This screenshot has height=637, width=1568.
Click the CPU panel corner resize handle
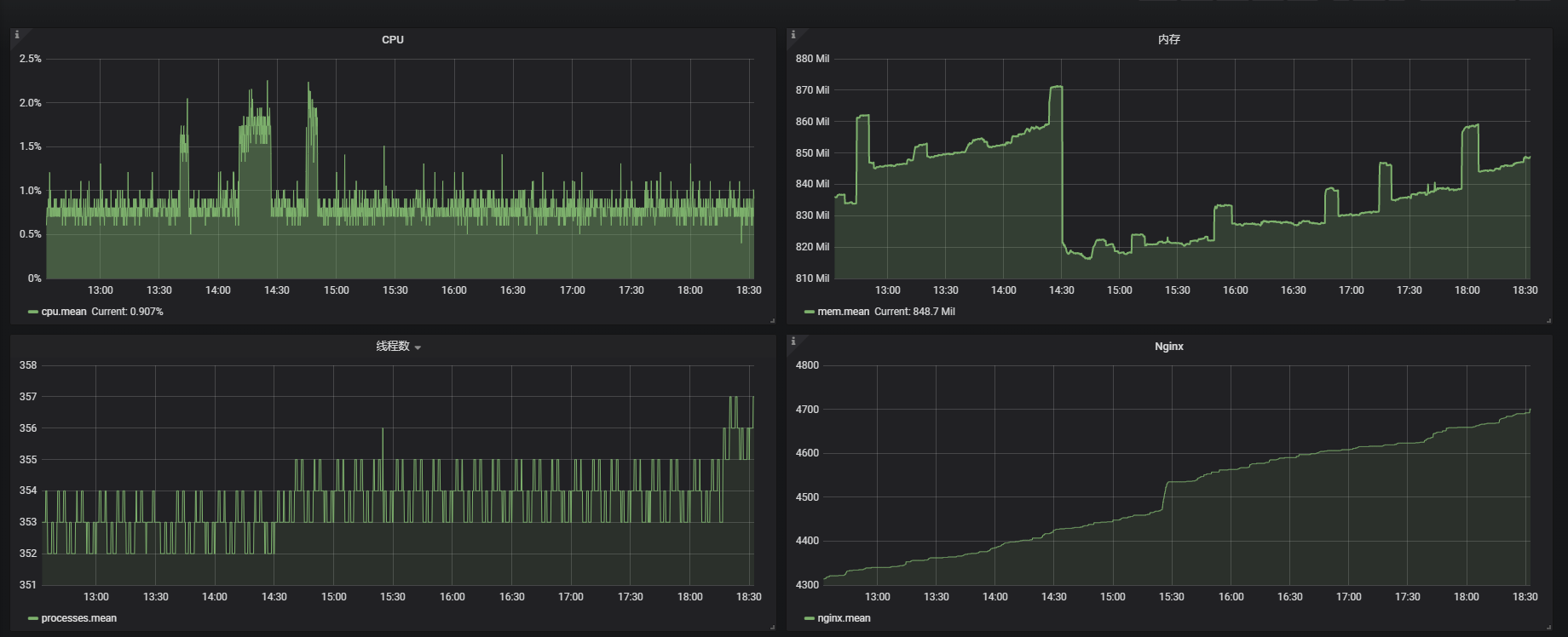point(772,320)
